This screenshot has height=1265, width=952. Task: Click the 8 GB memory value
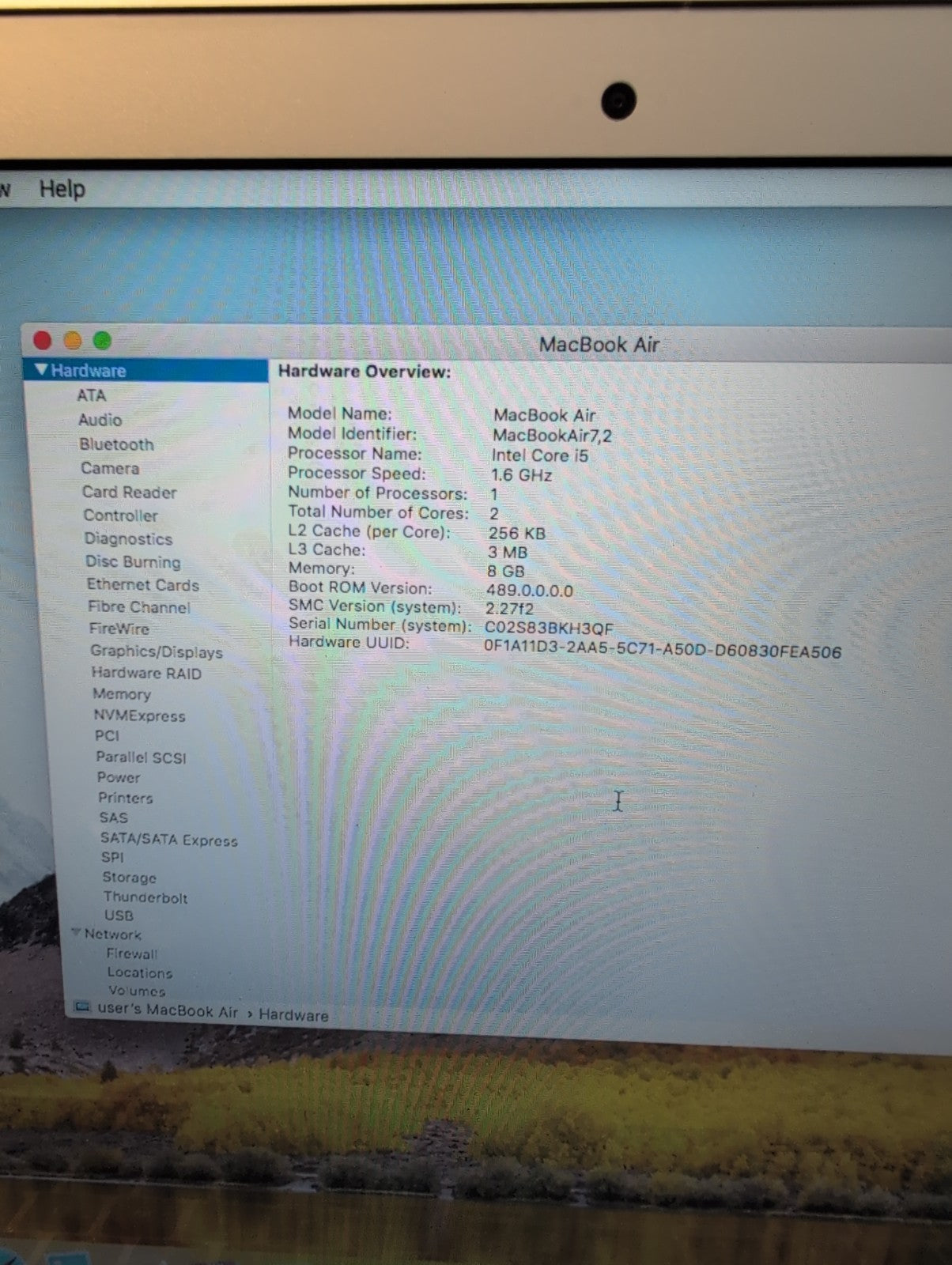click(506, 571)
